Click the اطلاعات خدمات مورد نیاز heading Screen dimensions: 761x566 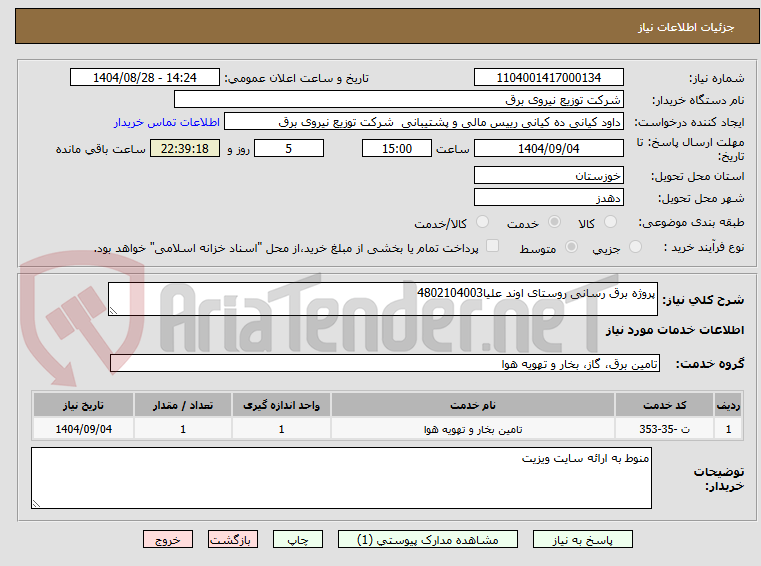(675, 330)
